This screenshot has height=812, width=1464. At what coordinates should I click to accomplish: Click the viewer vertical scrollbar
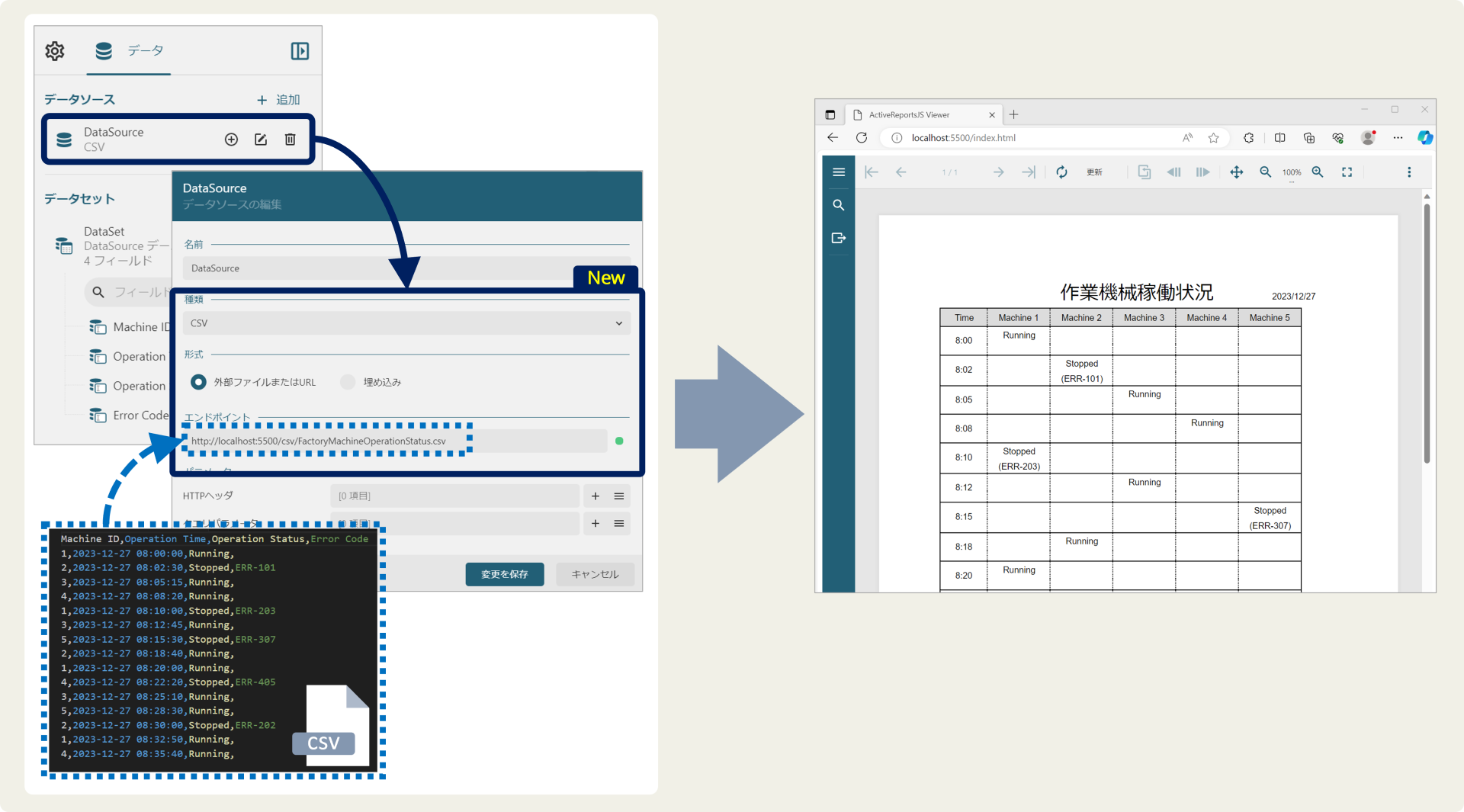pos(1427,333)
